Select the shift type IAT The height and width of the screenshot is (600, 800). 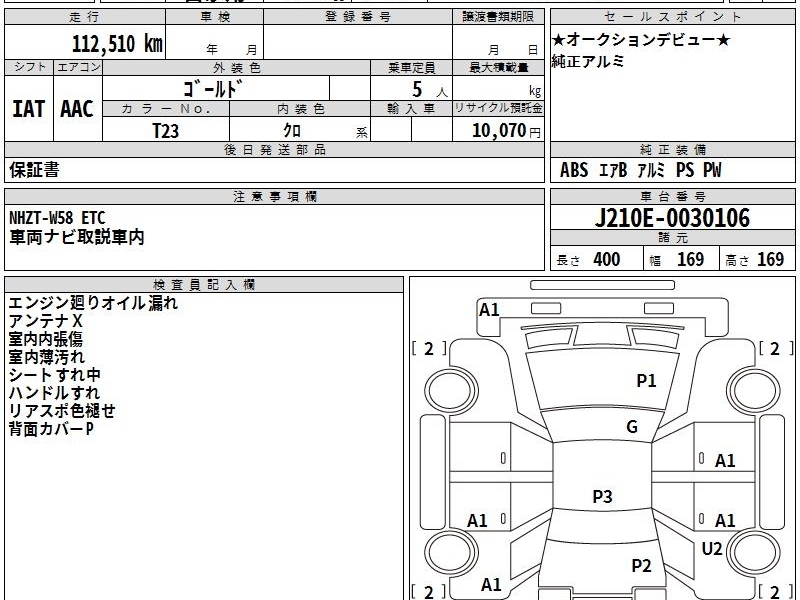click(x=29, y=109)
